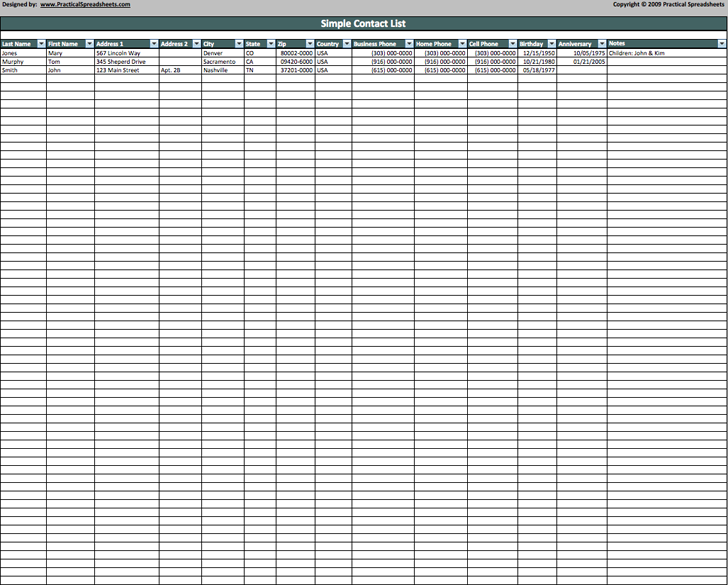728x585 pixels.
Task: Click the Nashville city cell
Action: [x=223, y=70]
